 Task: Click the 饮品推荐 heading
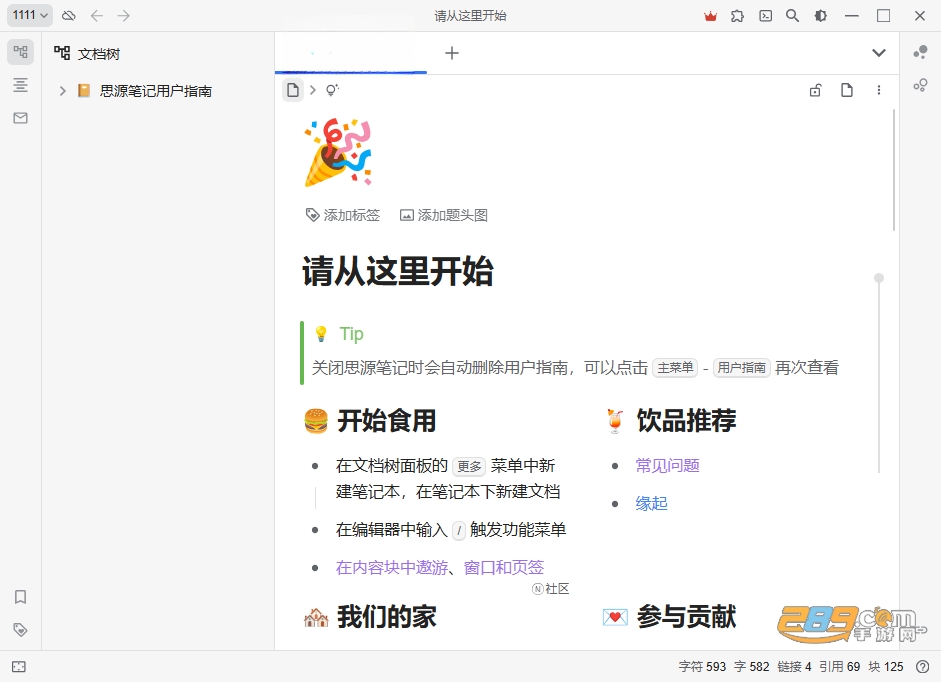click(x=687, y=420)
